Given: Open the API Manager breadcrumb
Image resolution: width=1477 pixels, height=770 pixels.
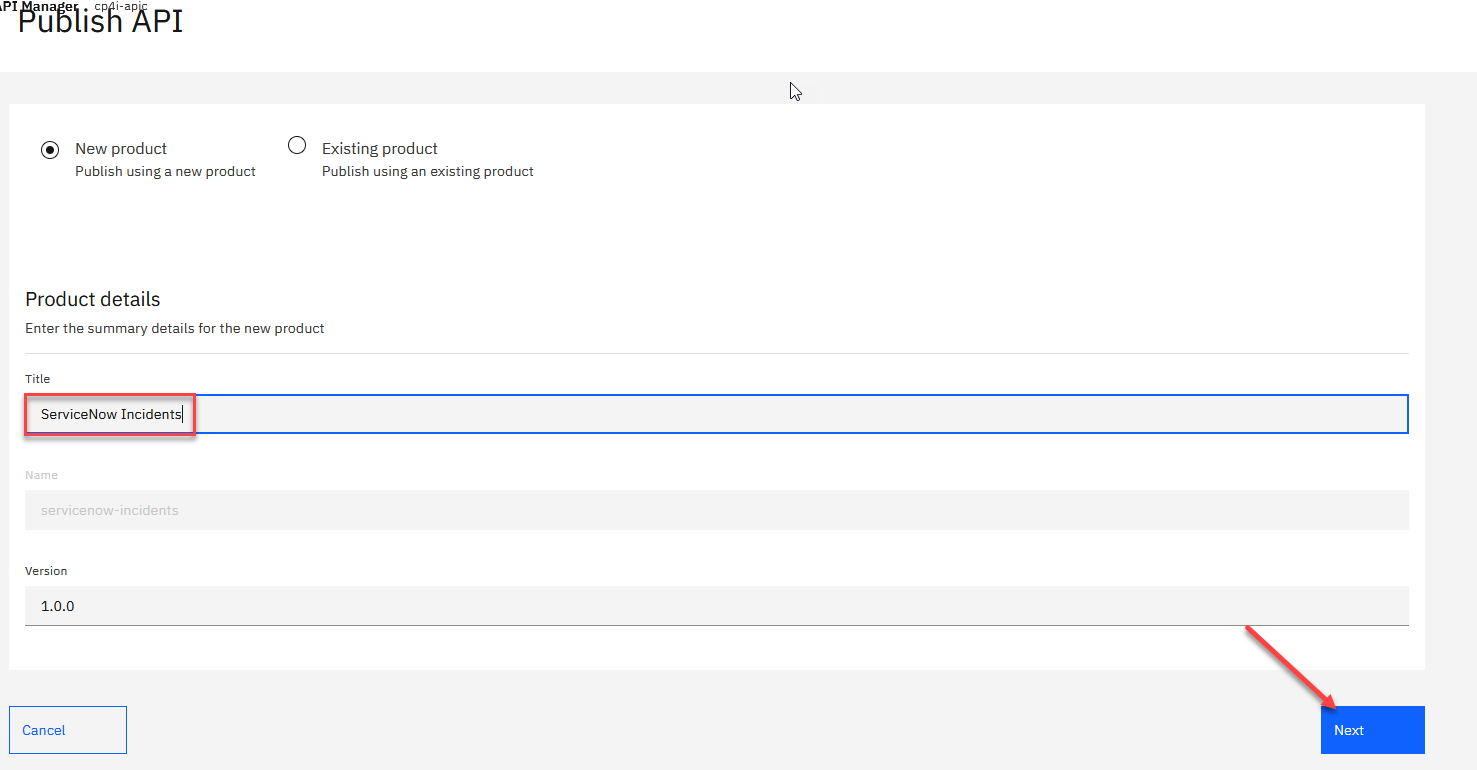Looking at the screenshot, I should pos(40,6).
